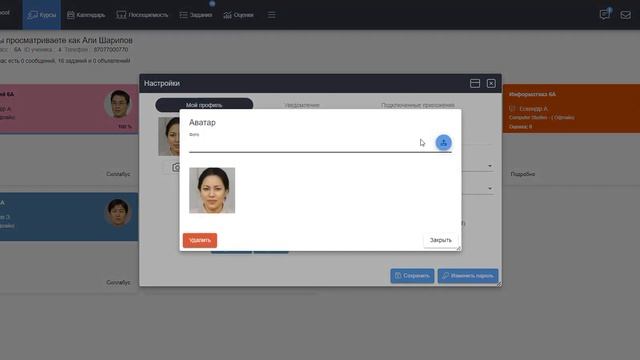This screenshot has height=360, width=640.
Task: Close the Настройки window
Action: pos(491,83)
